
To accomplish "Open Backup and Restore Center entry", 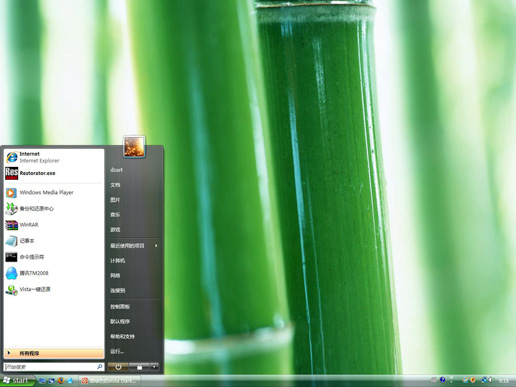I will click(x=54, y=209).
